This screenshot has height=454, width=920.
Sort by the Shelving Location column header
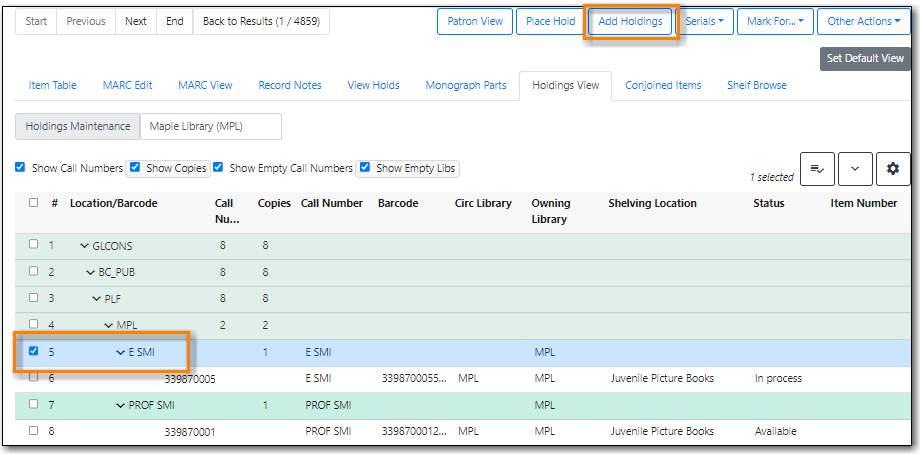tap(652, 203)
